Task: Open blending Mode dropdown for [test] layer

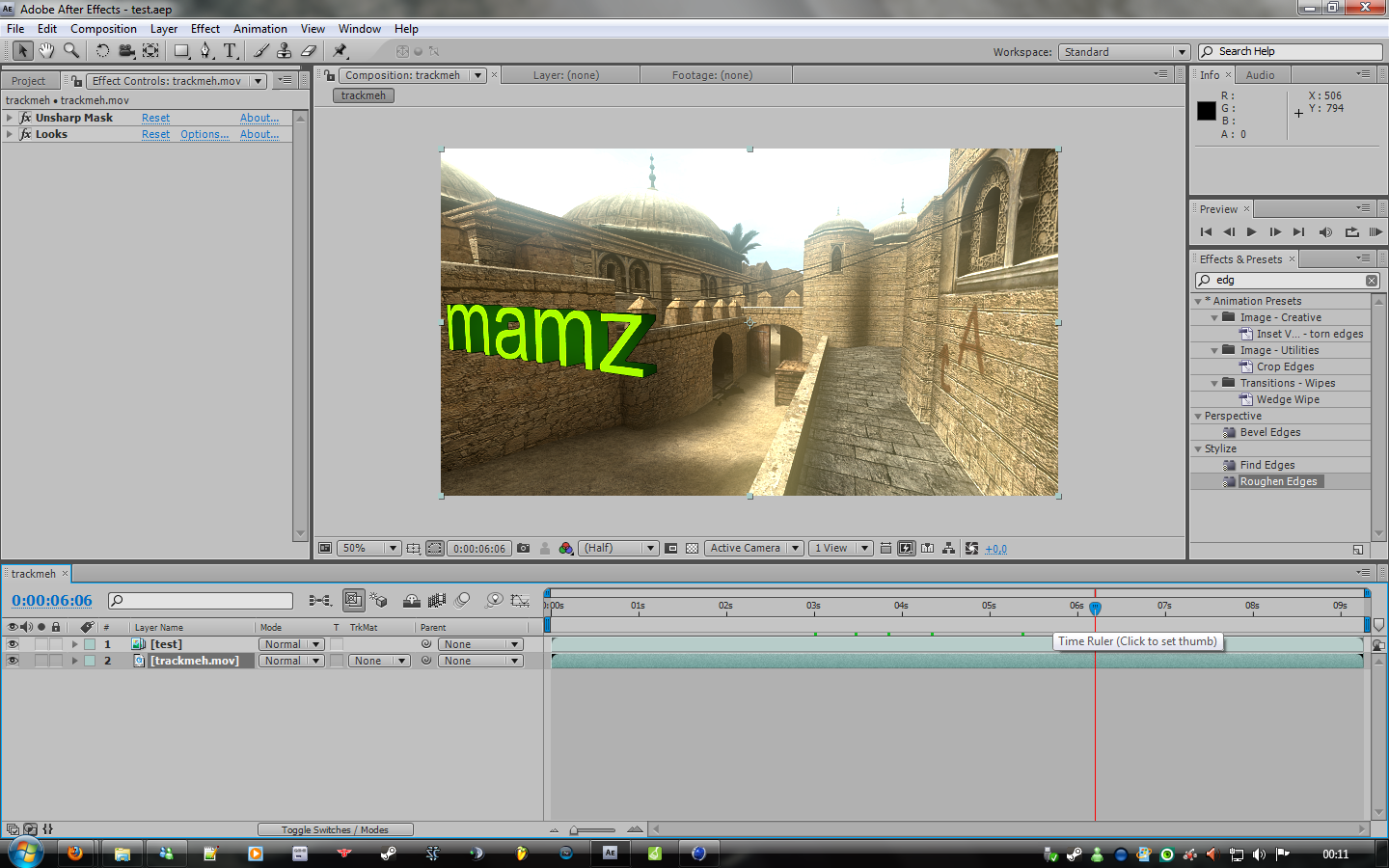Action: click(291, 644)
